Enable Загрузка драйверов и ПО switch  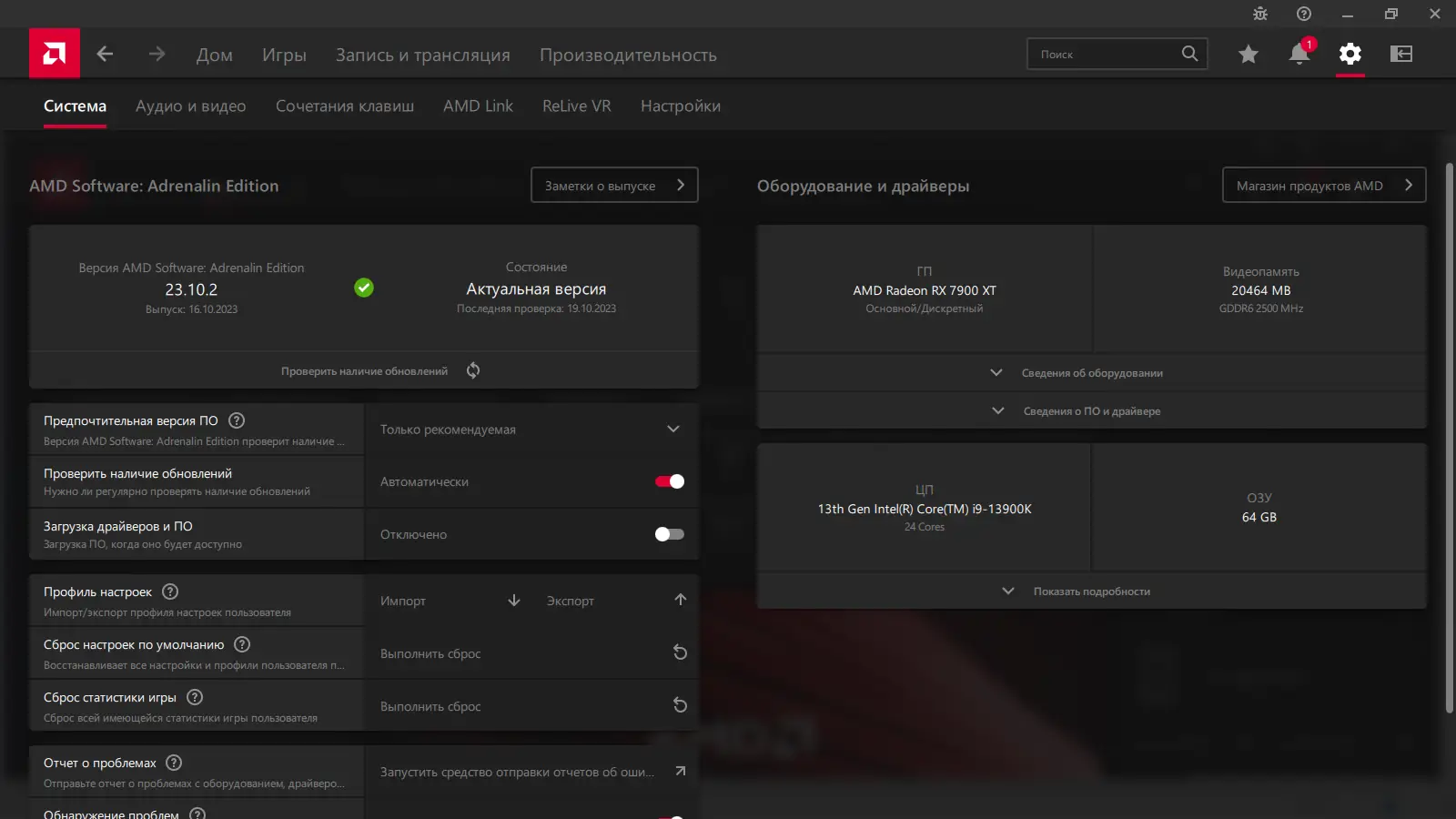point(670,534)
